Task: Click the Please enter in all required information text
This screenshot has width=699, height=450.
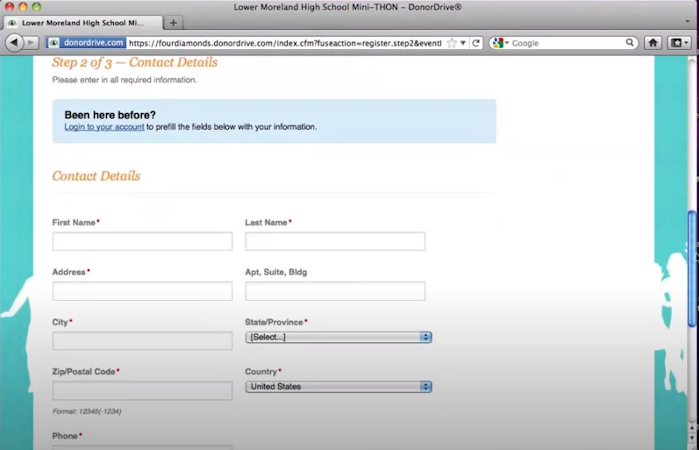Action: pos(124,80)
